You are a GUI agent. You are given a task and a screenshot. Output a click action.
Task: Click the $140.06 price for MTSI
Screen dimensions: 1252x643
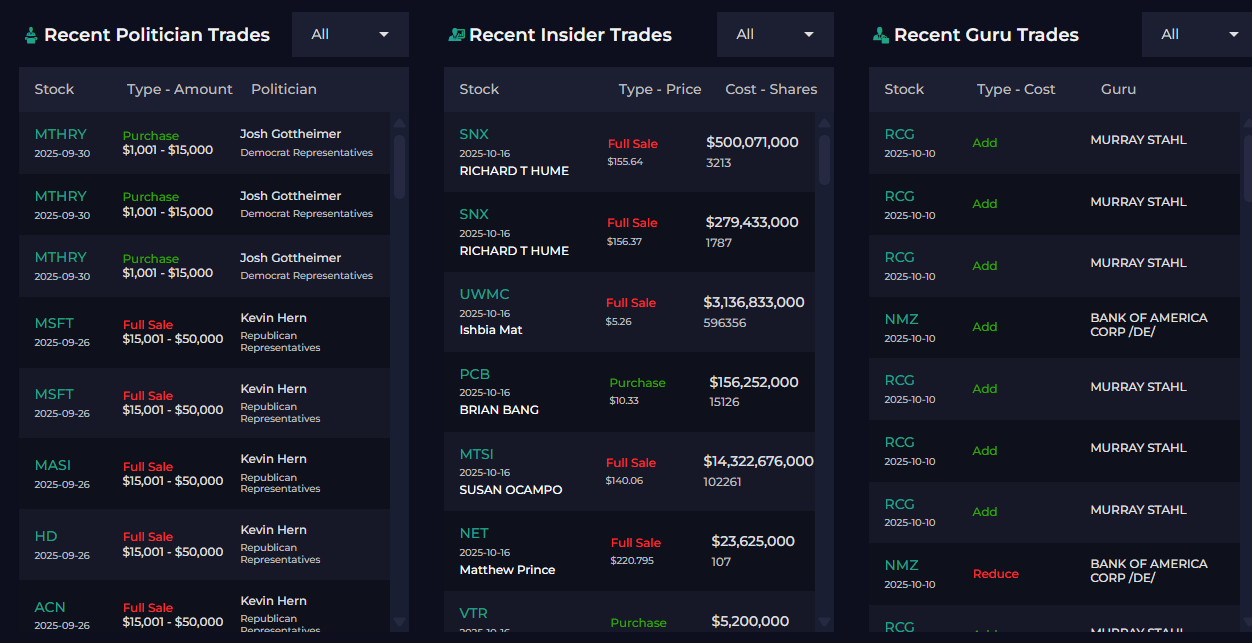coord(624,480)
